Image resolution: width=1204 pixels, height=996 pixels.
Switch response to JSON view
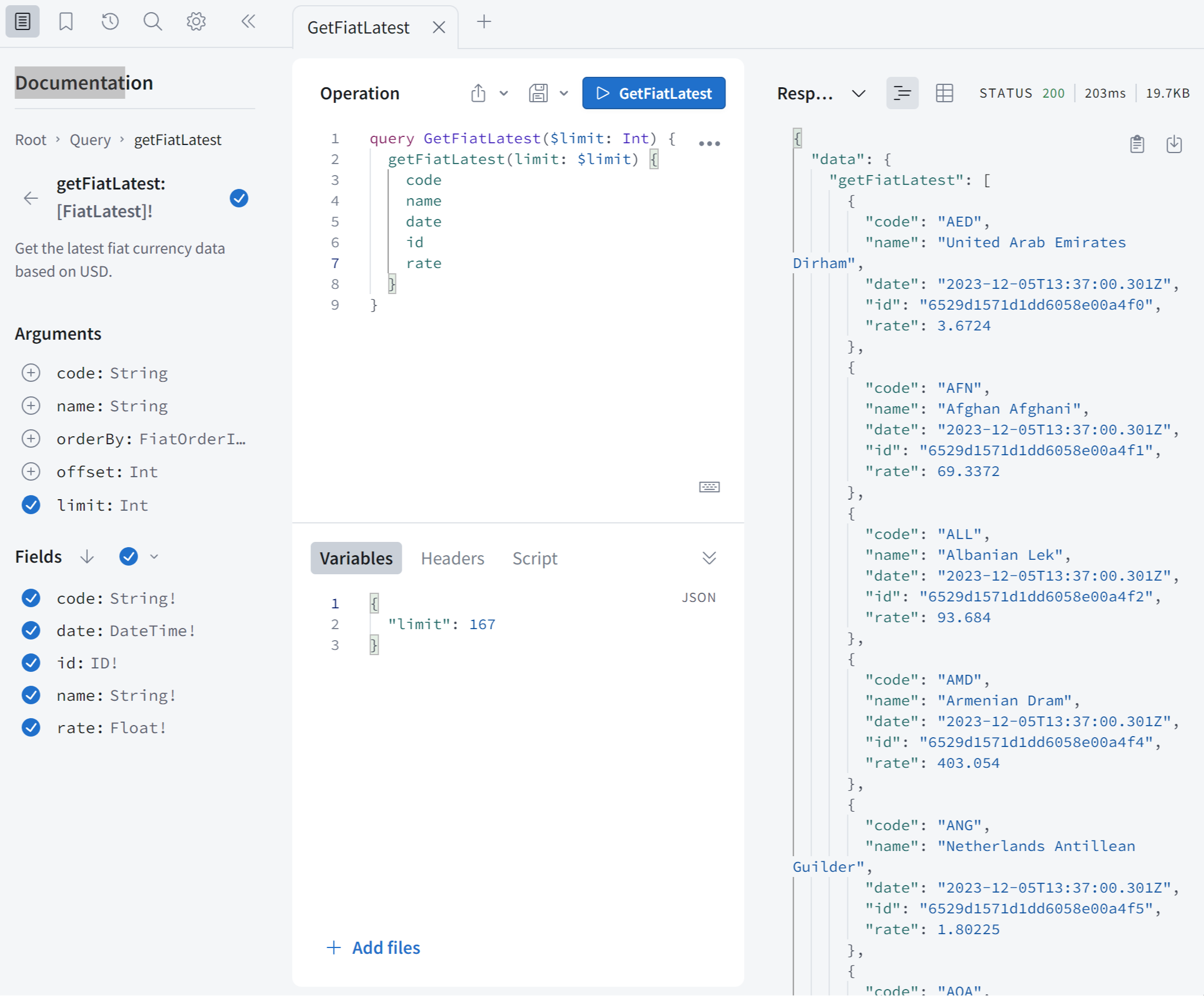(902, 93)
